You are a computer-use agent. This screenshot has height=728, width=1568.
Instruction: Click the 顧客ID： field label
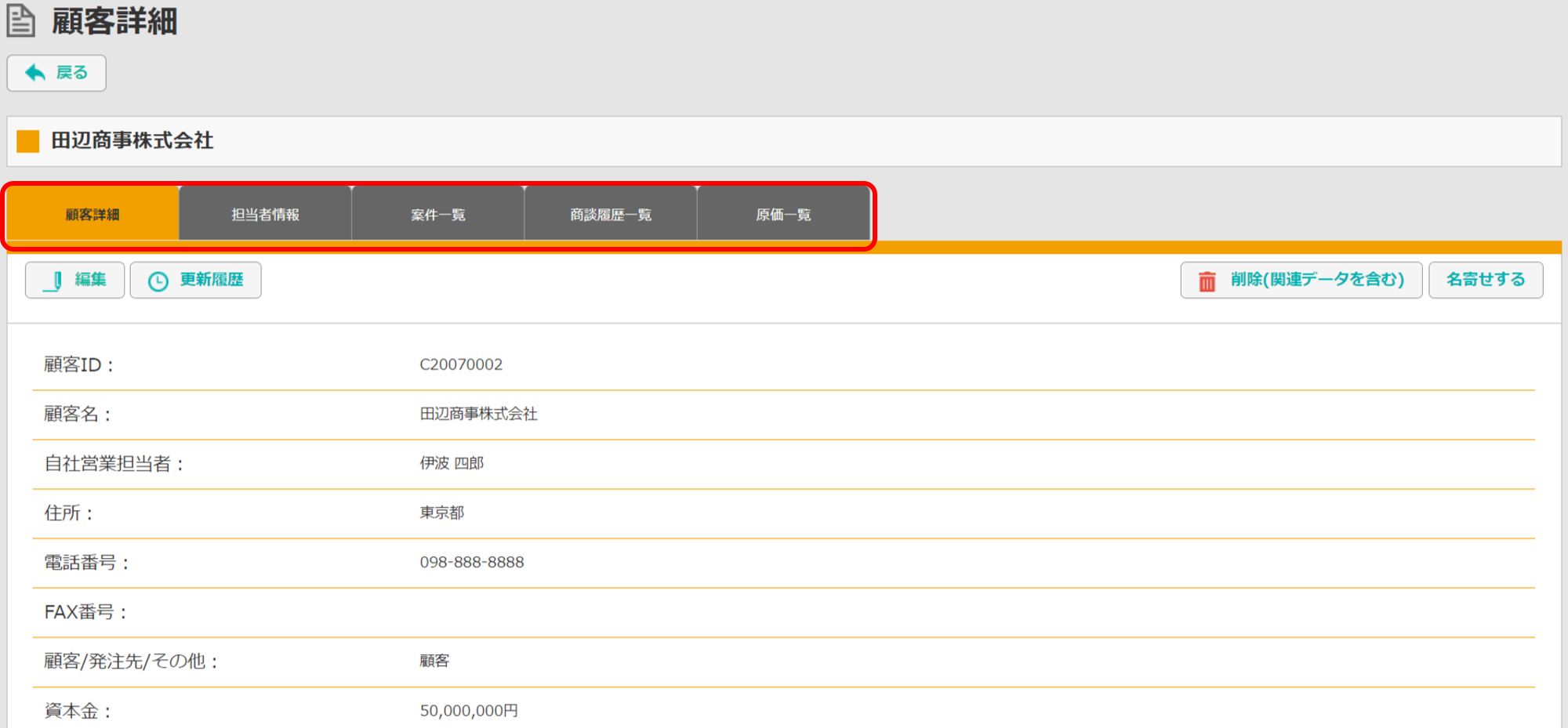pyautogui.click(x=80, y=364)
